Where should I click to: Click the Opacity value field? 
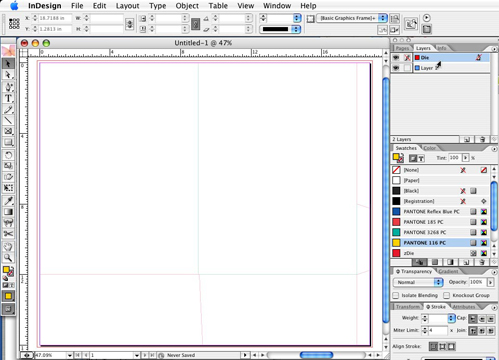477,282
